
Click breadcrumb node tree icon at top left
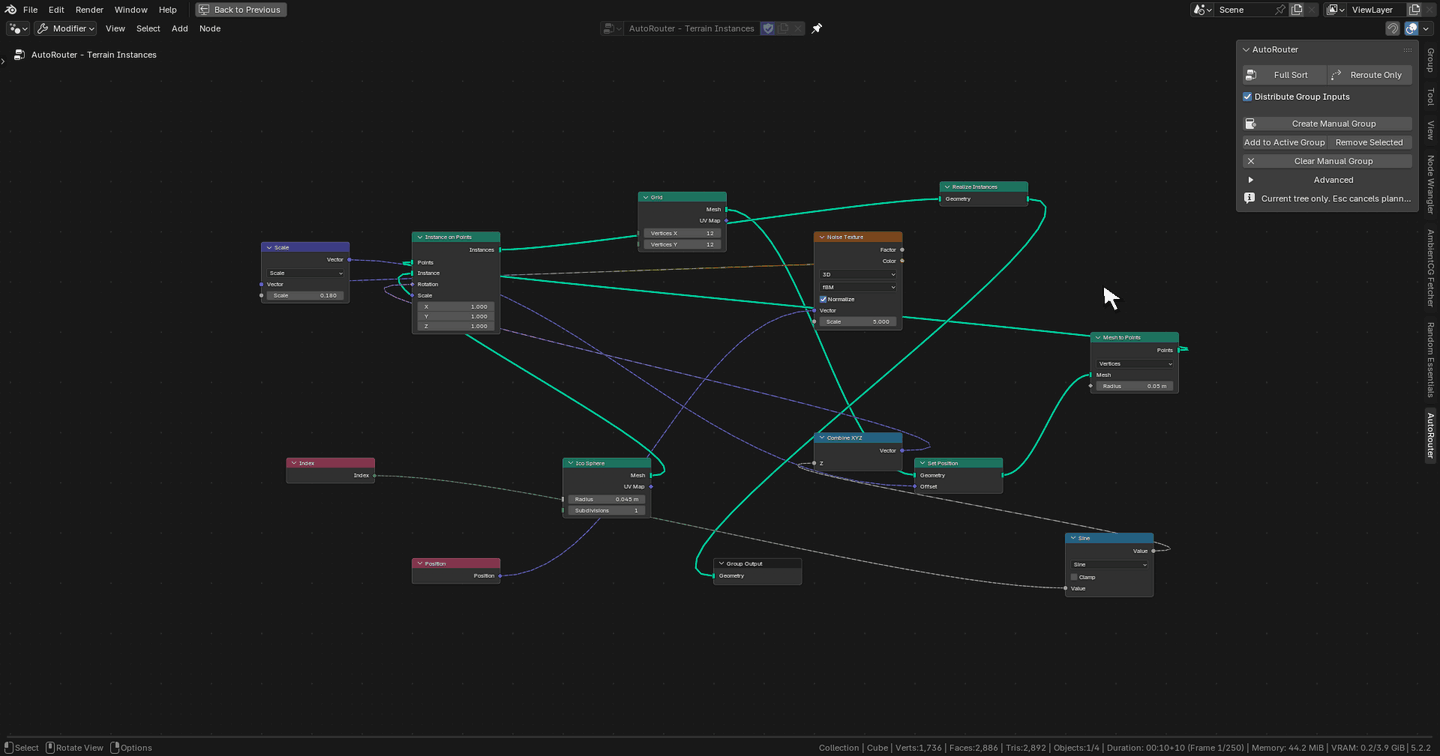coord(19,55)
